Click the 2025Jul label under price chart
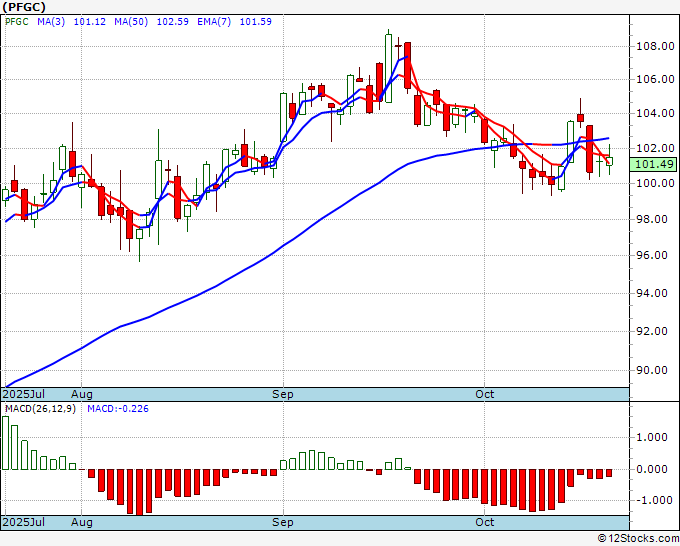The image size is (680, 546). pos(26,395)
